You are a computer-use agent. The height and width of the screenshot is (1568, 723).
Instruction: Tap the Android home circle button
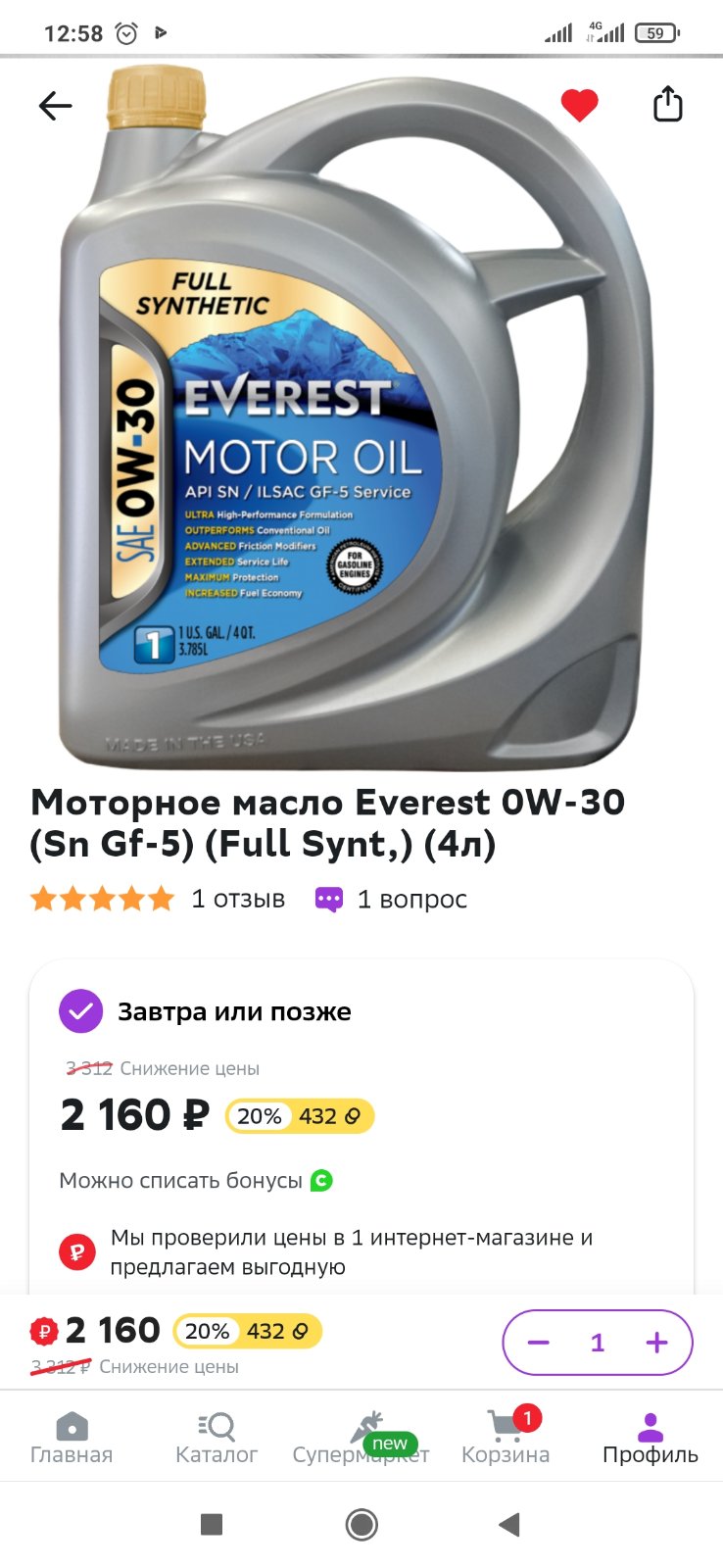[361, 1525]
